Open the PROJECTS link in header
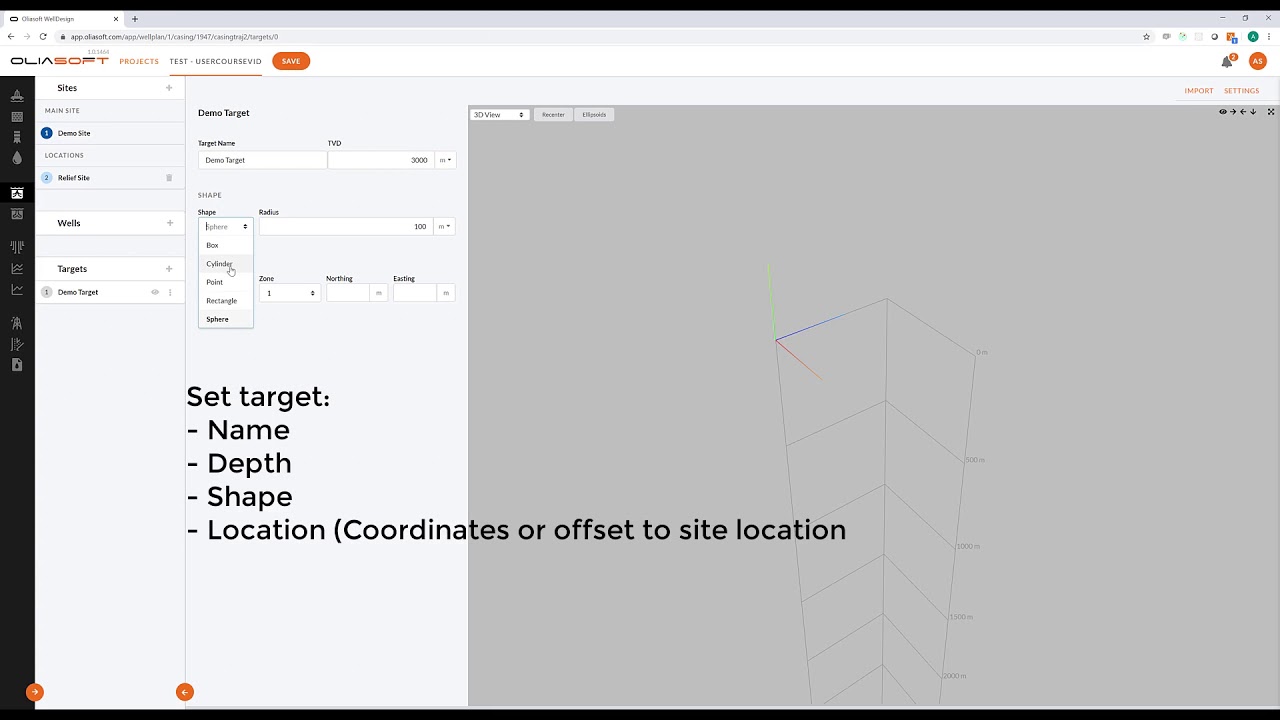Screen dimensions: 1280x720 (139, 61)
